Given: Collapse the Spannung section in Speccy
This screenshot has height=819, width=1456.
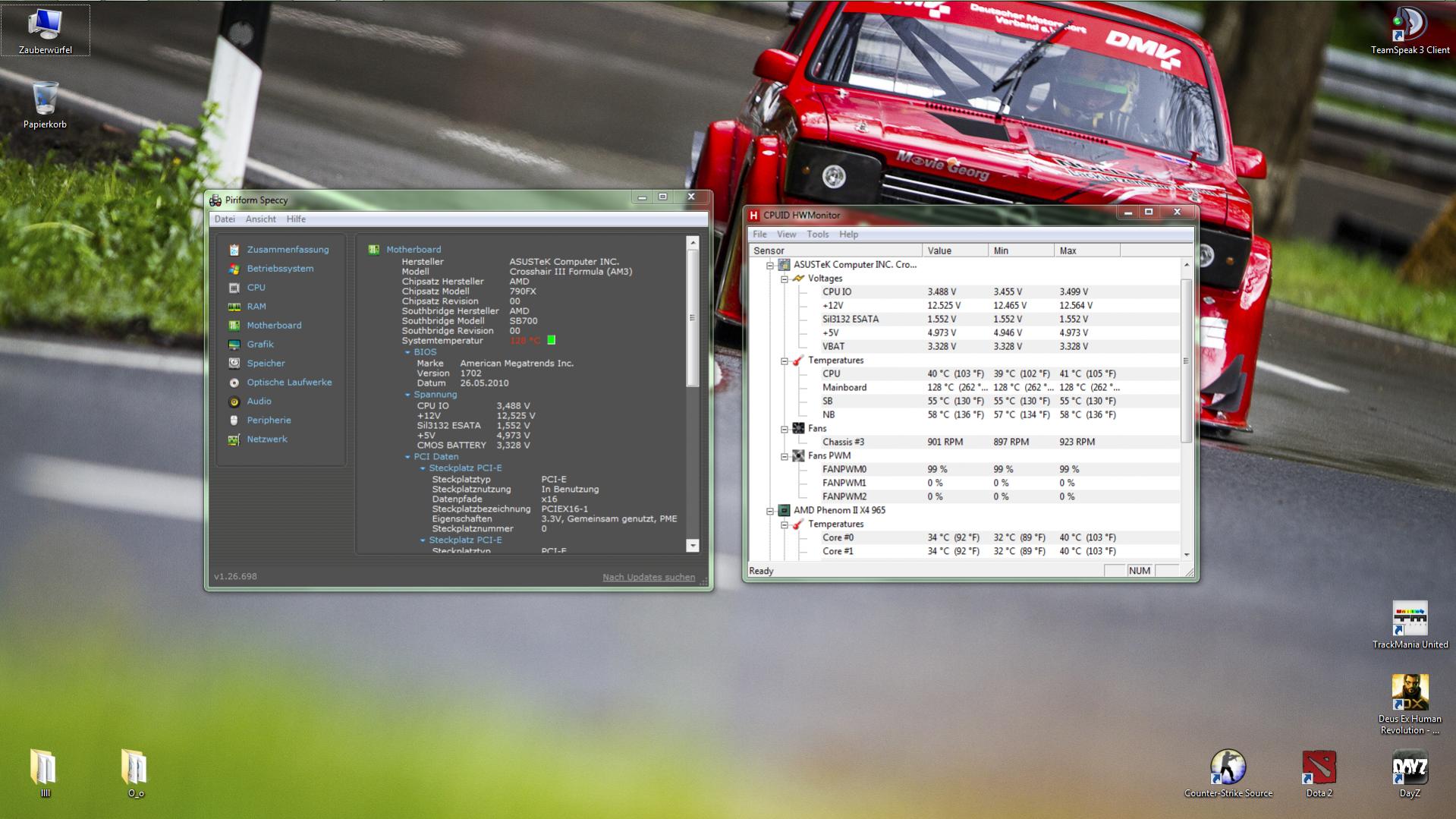Looking at the screenshot, I should point(407,395).
